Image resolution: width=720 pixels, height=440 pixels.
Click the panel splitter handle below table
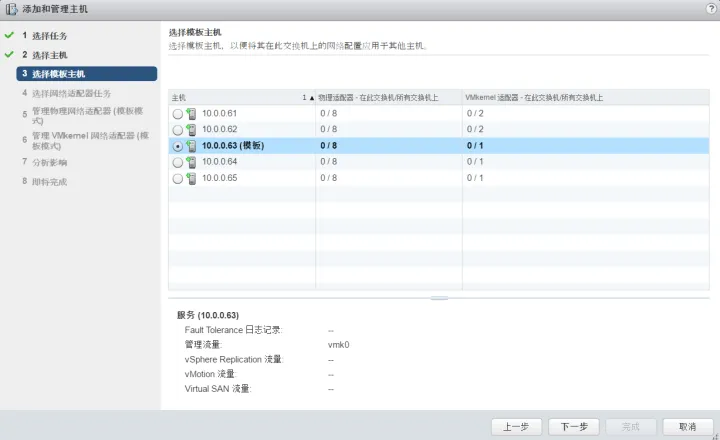pyautogui.click(x=439, y=298)
